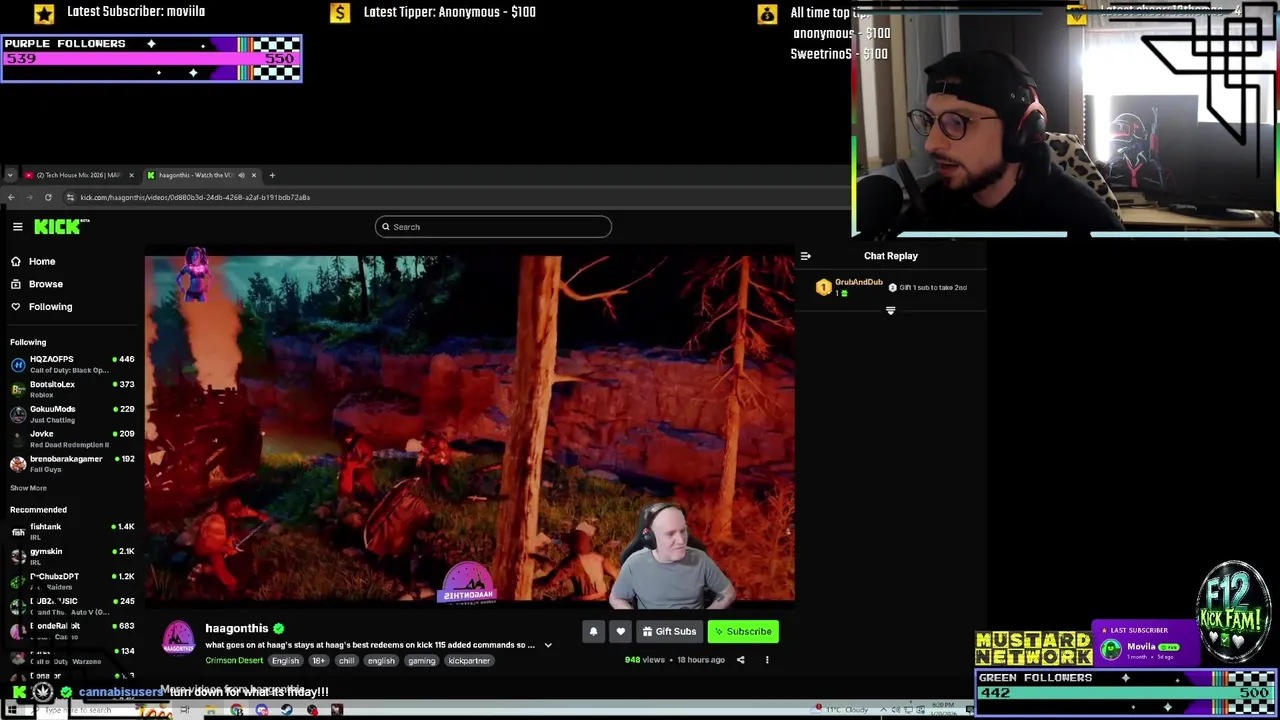The height and width of the screenshot is (720, 1280).
Task: Click the Gift 1 sub to take 2nd text
Action: point(932,288)
